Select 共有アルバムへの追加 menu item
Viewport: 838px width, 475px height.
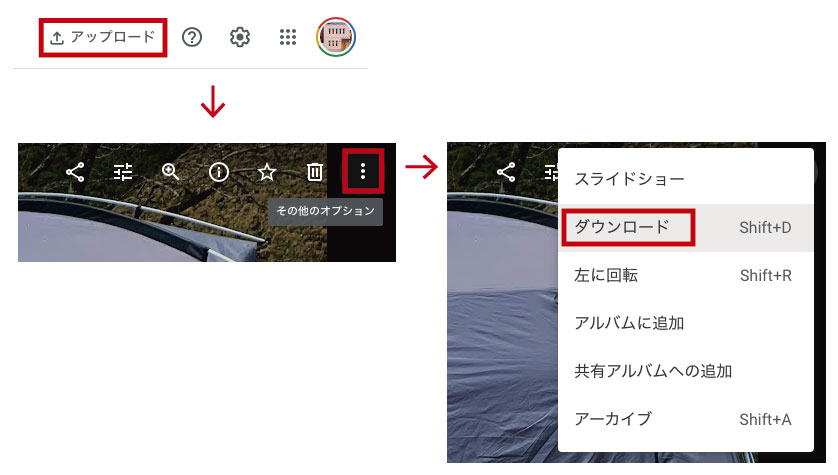pos(686,371)
